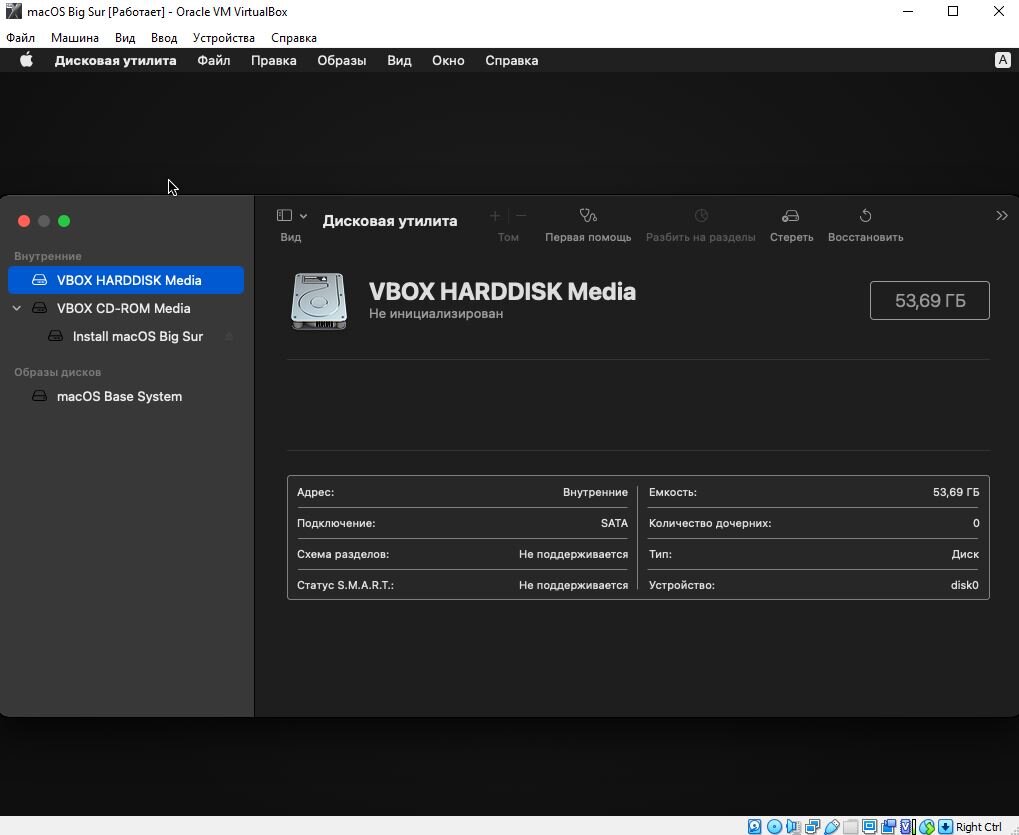Eject the Install macOS Big Sur volume
Viewport: 1019px width, 835px height.
tap(229, 336)
